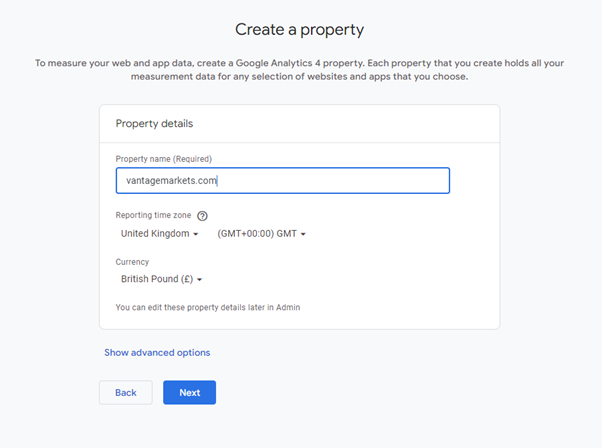Click the Property name (Required) label
The height and width of the screenshot is (448, 602).
(x=163, y=159)
